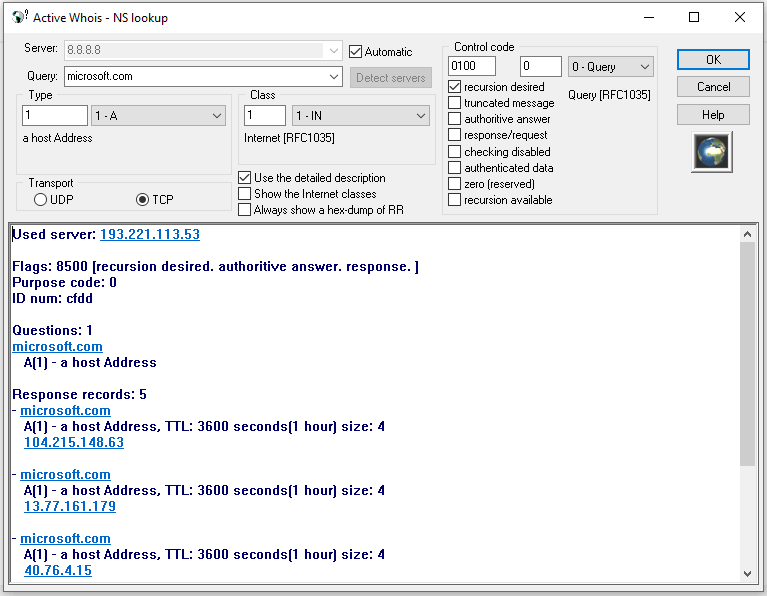Open microsoft.com link under Questions
Viewport: 767px width, 596px height.
pyautogui.click(x=57, y=346)
